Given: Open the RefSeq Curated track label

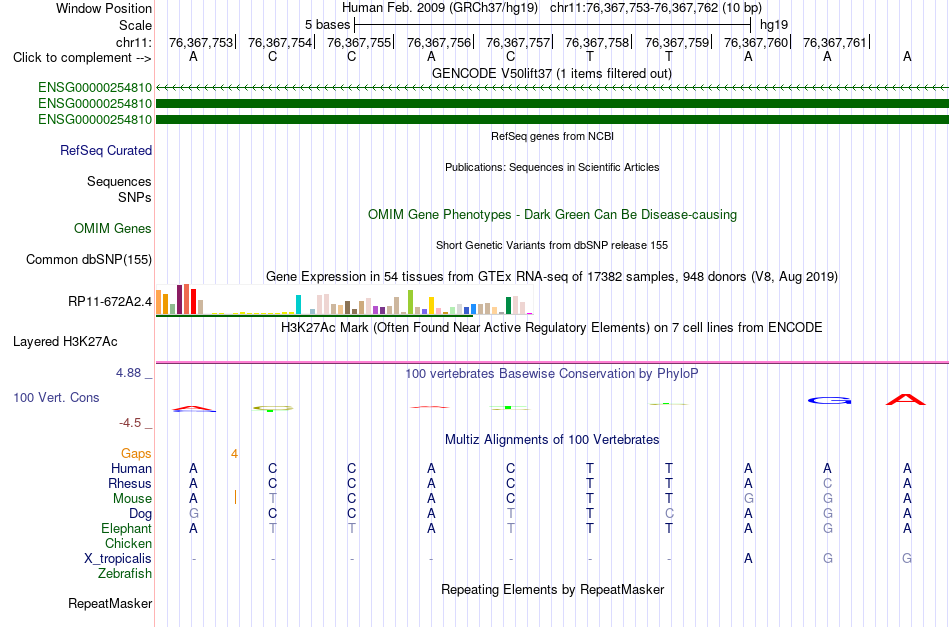Looking at the screenshot, I should [106, 150].
